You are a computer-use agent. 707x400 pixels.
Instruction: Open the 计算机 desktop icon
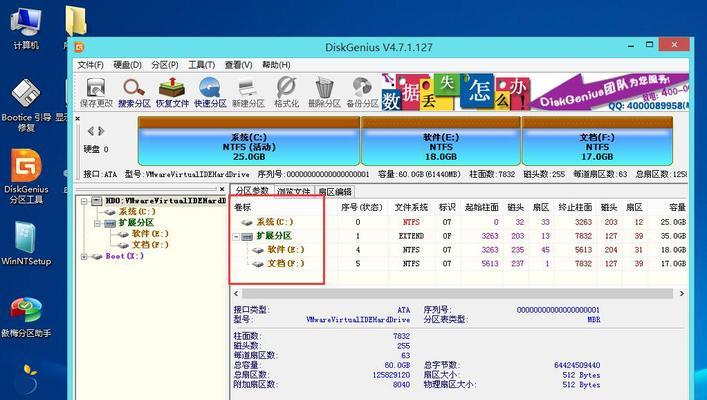point(26,28)
